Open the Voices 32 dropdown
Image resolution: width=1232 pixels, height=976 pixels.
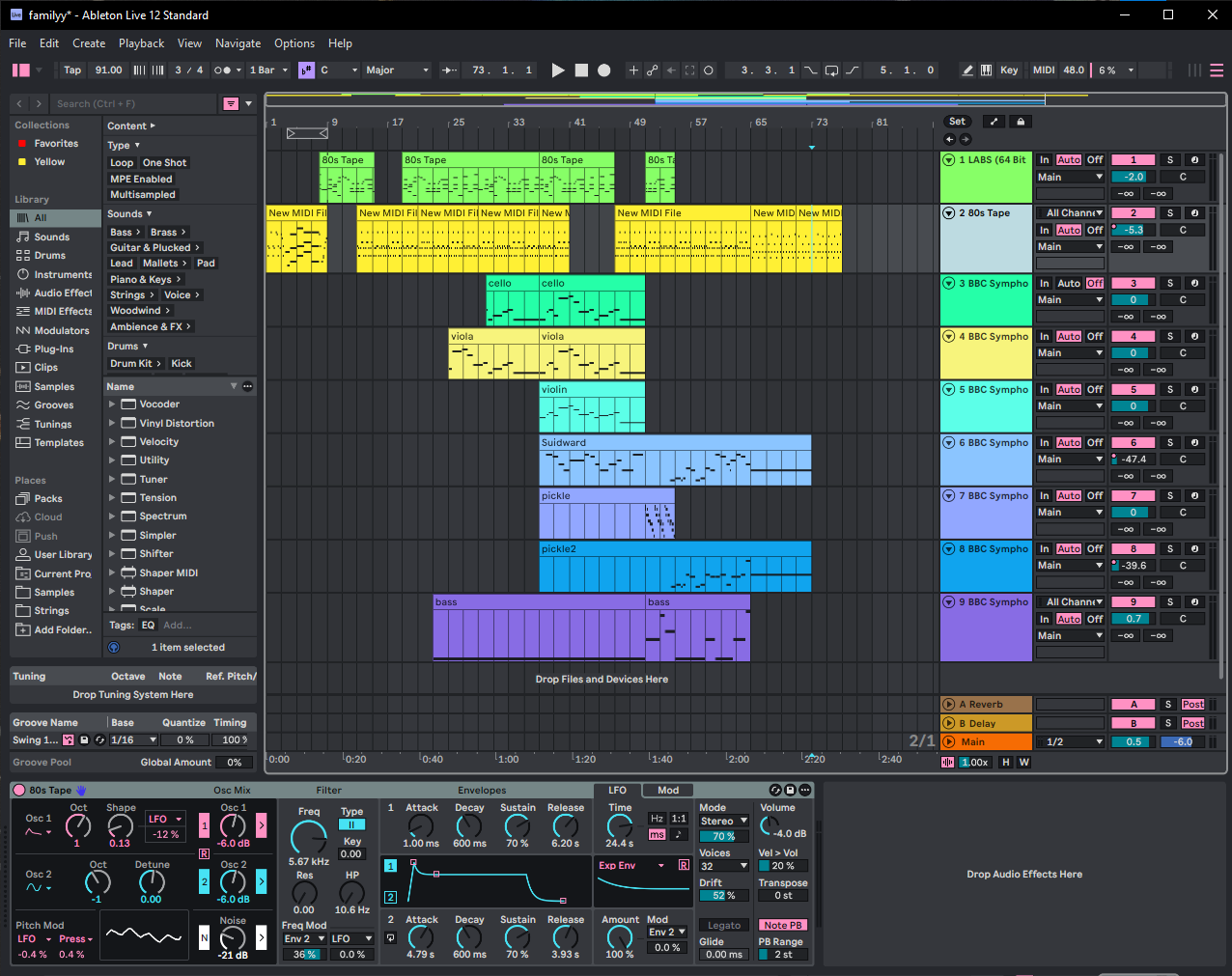click(724, 866)
